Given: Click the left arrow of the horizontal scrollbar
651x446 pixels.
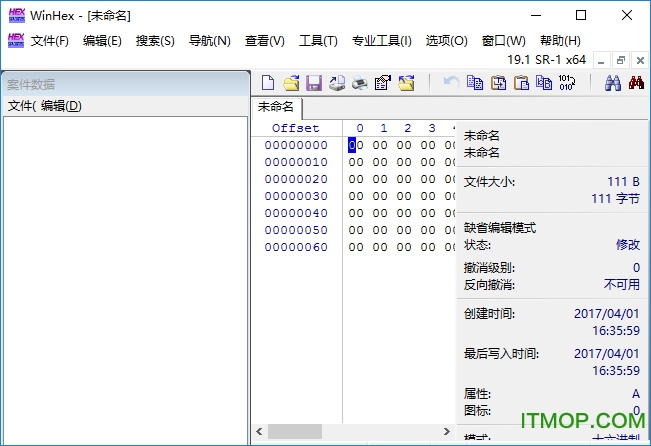Looking at the screenshot, I should click(259, 431).
